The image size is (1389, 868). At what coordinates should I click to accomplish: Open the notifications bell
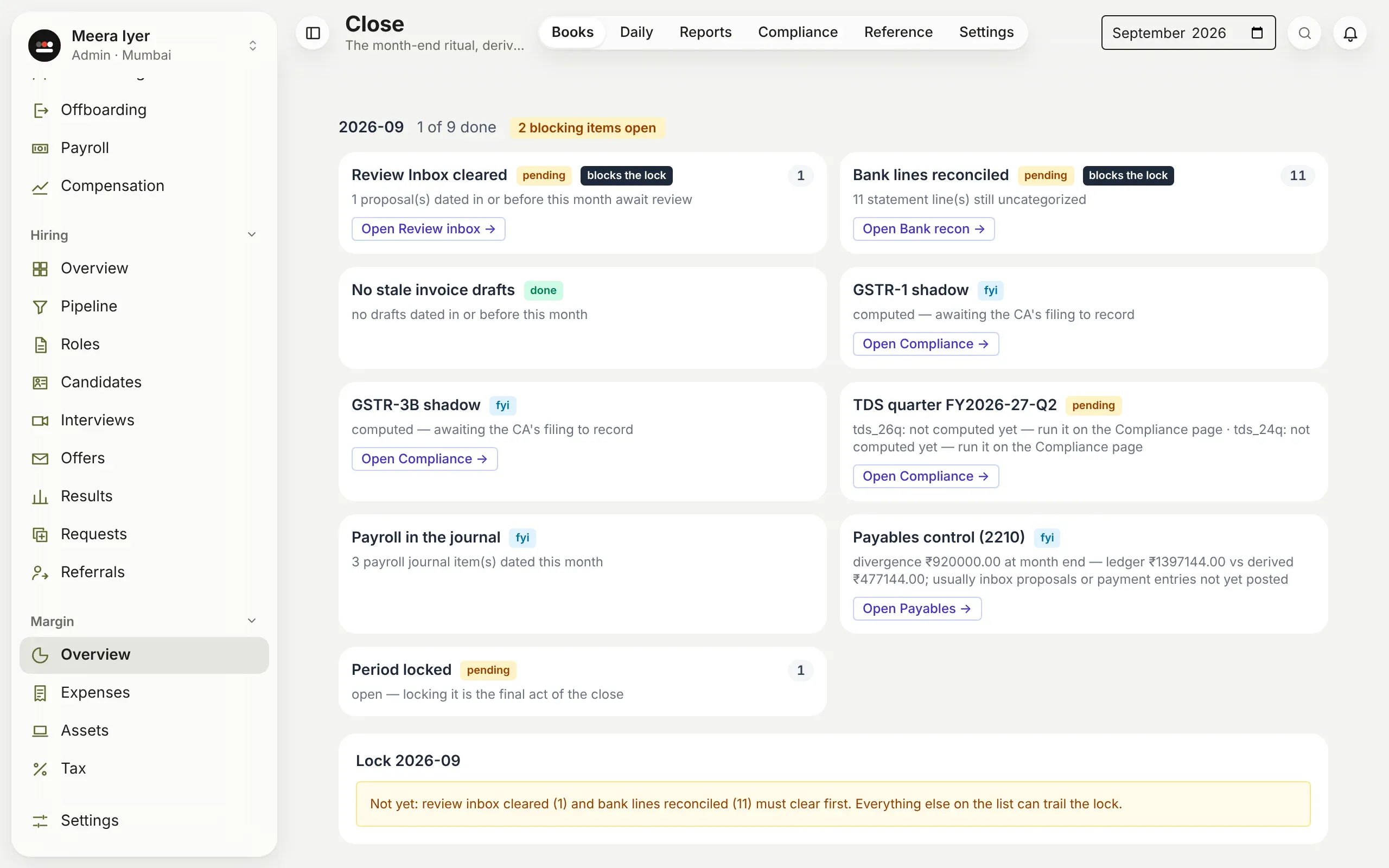pyautogui.click(x=1350, y=33)
